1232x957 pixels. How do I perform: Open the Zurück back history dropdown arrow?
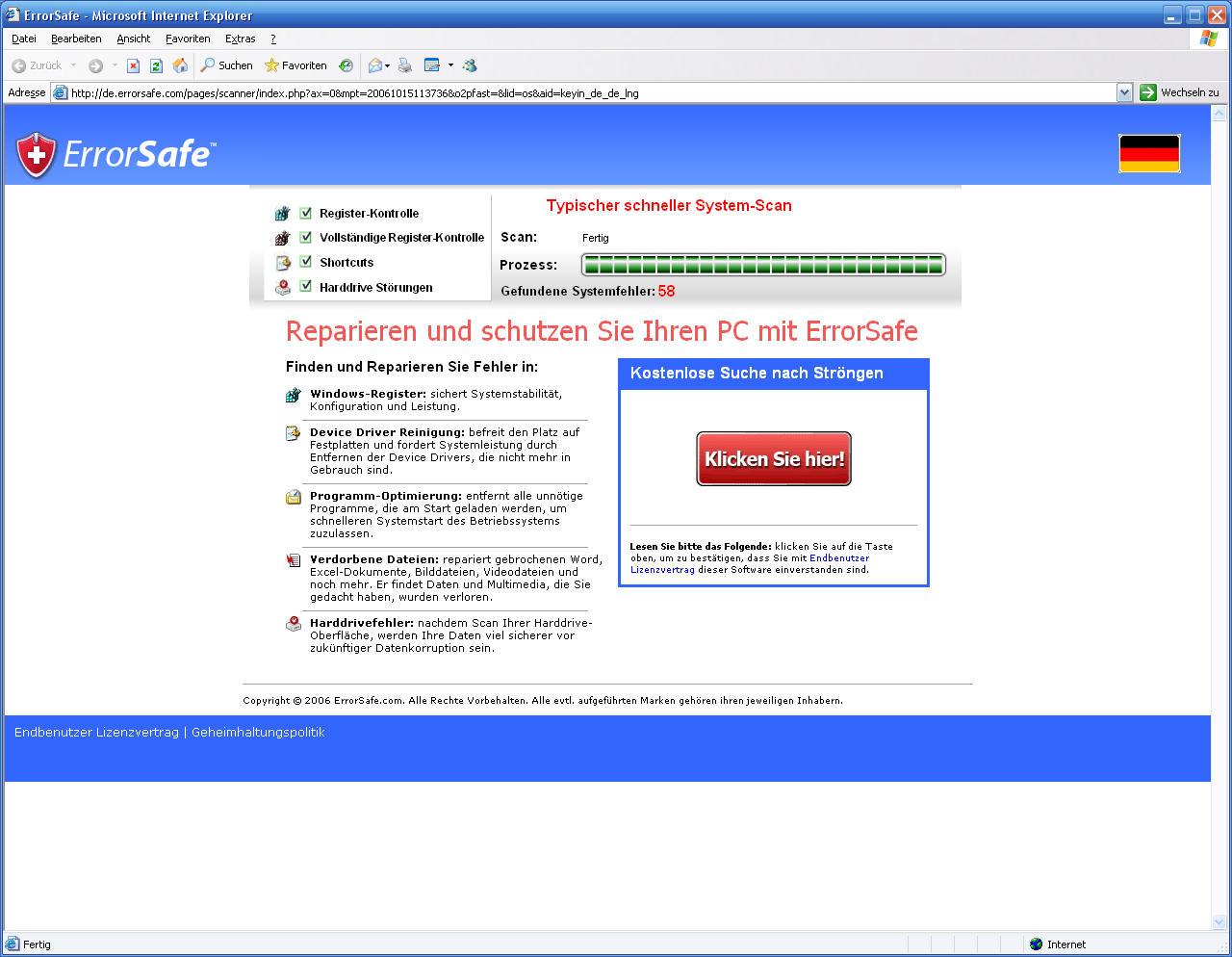(73, 65)
